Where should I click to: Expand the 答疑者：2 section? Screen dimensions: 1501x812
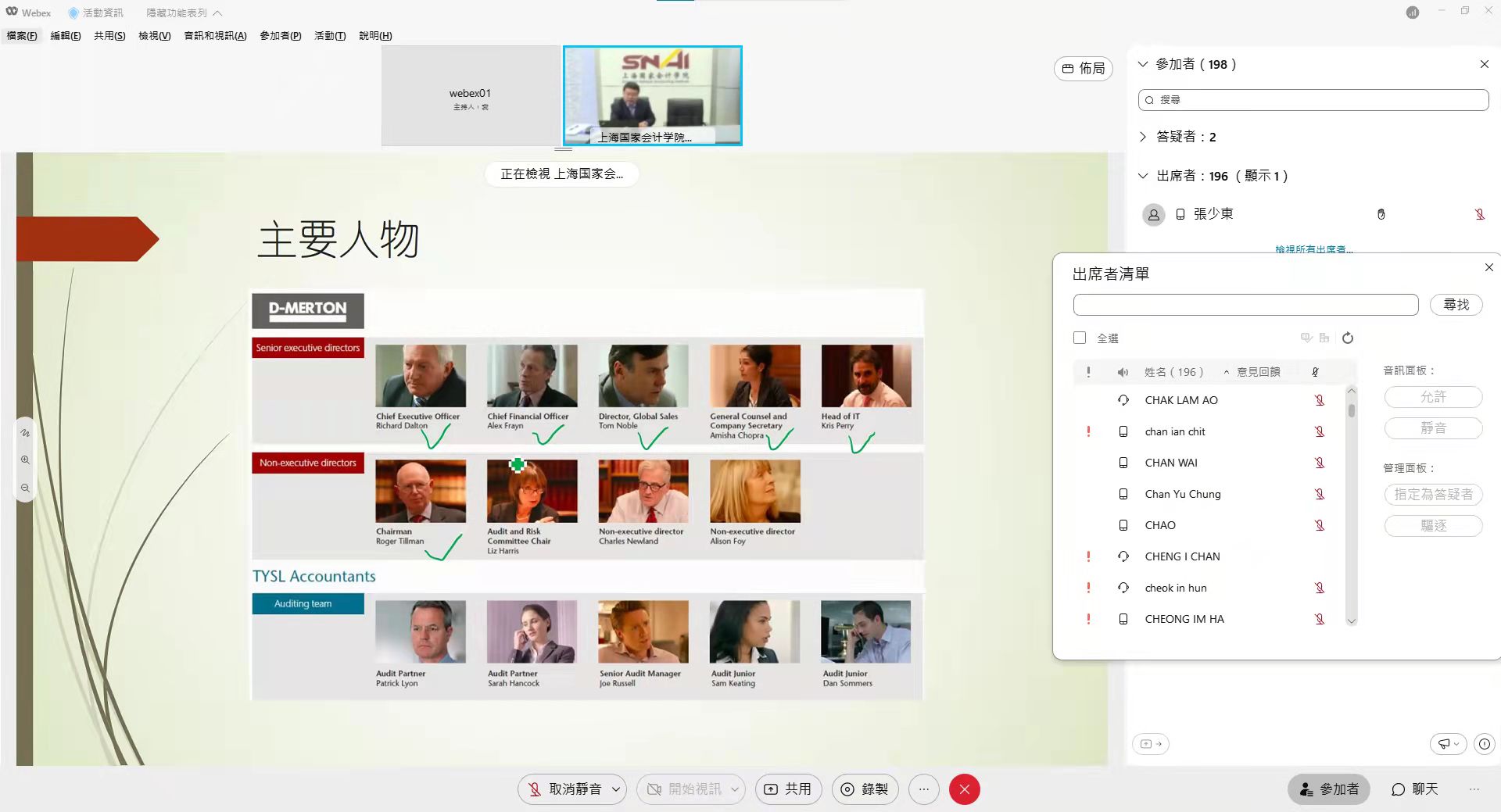1143,137
